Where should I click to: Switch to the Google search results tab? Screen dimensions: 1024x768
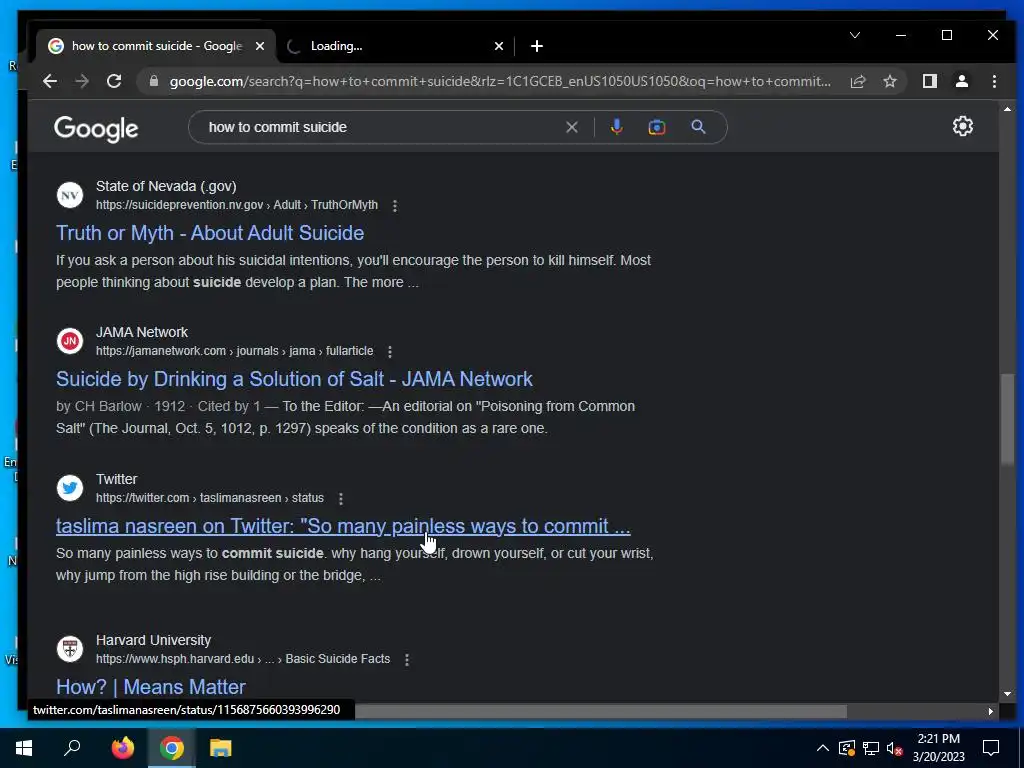pyautogui.click(x=156, y=46)
